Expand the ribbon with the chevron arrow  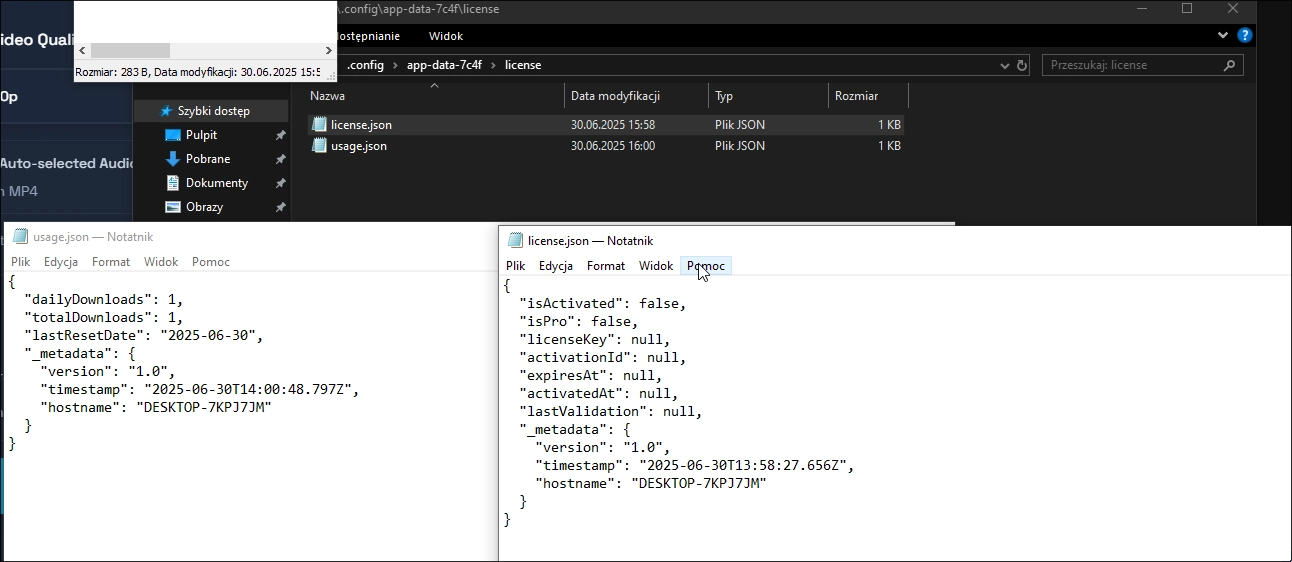pos(1223,35)
